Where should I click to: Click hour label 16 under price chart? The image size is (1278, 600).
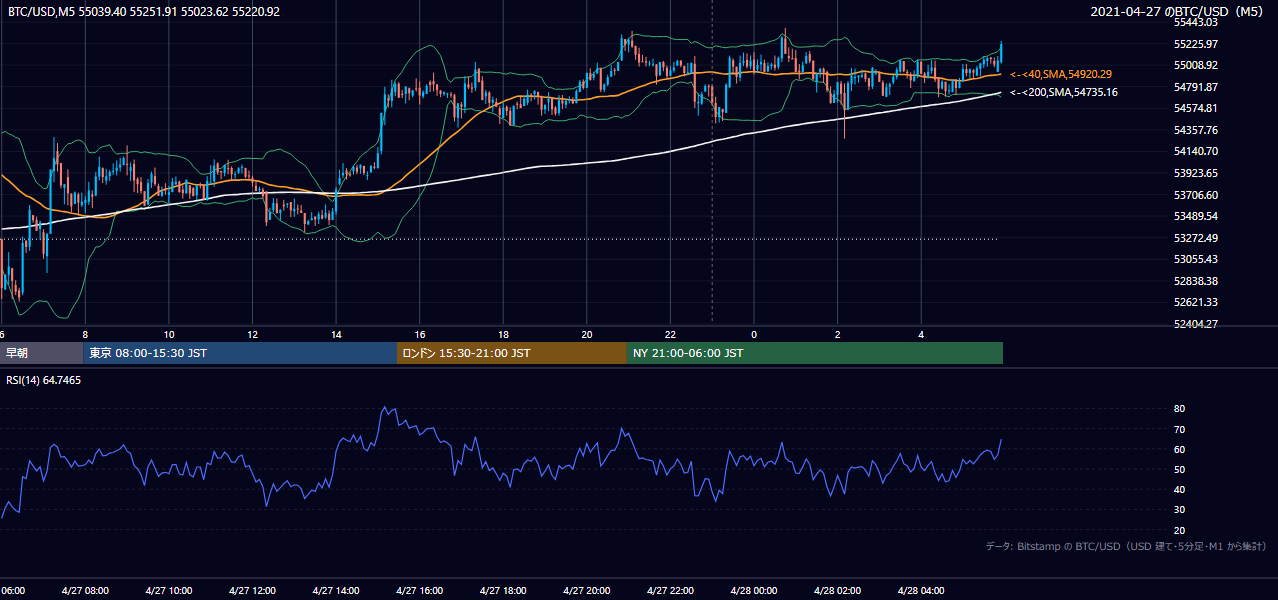420,334
